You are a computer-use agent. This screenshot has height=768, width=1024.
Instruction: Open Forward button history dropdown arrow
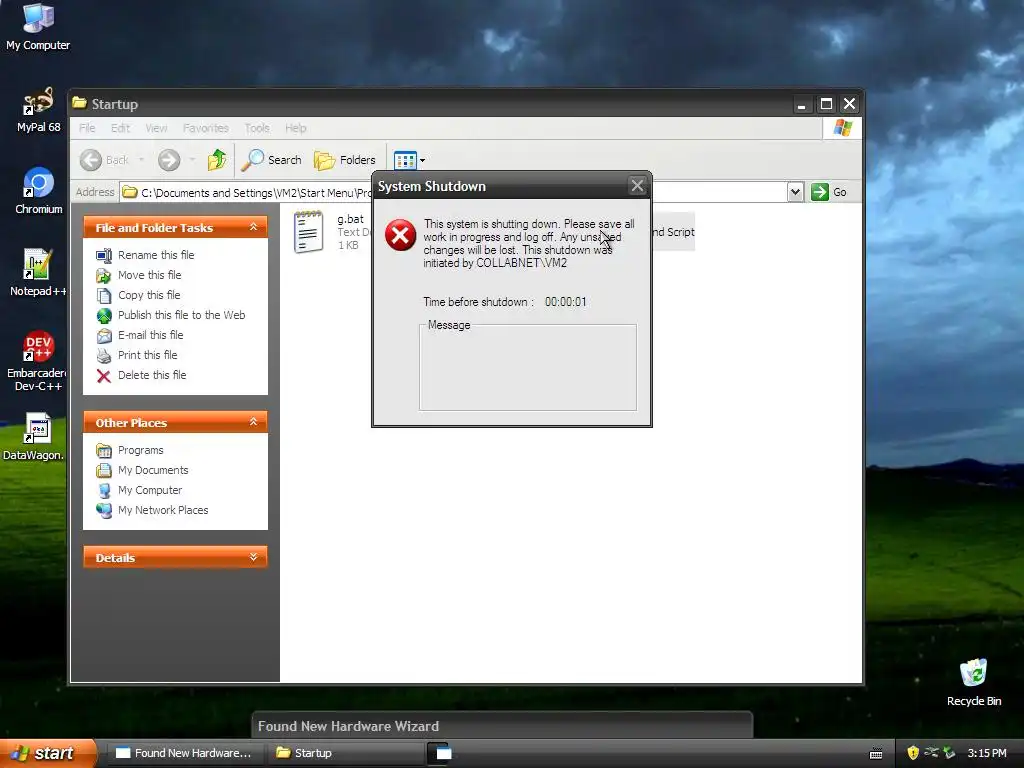tap(192, 160)
